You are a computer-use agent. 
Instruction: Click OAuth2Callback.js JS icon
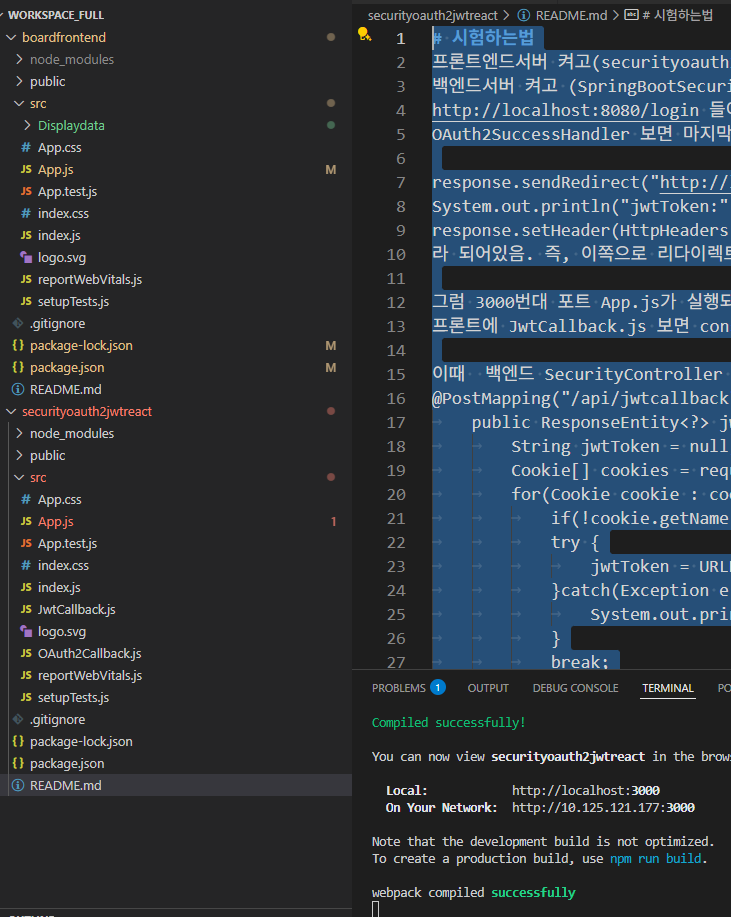[26, 653]
